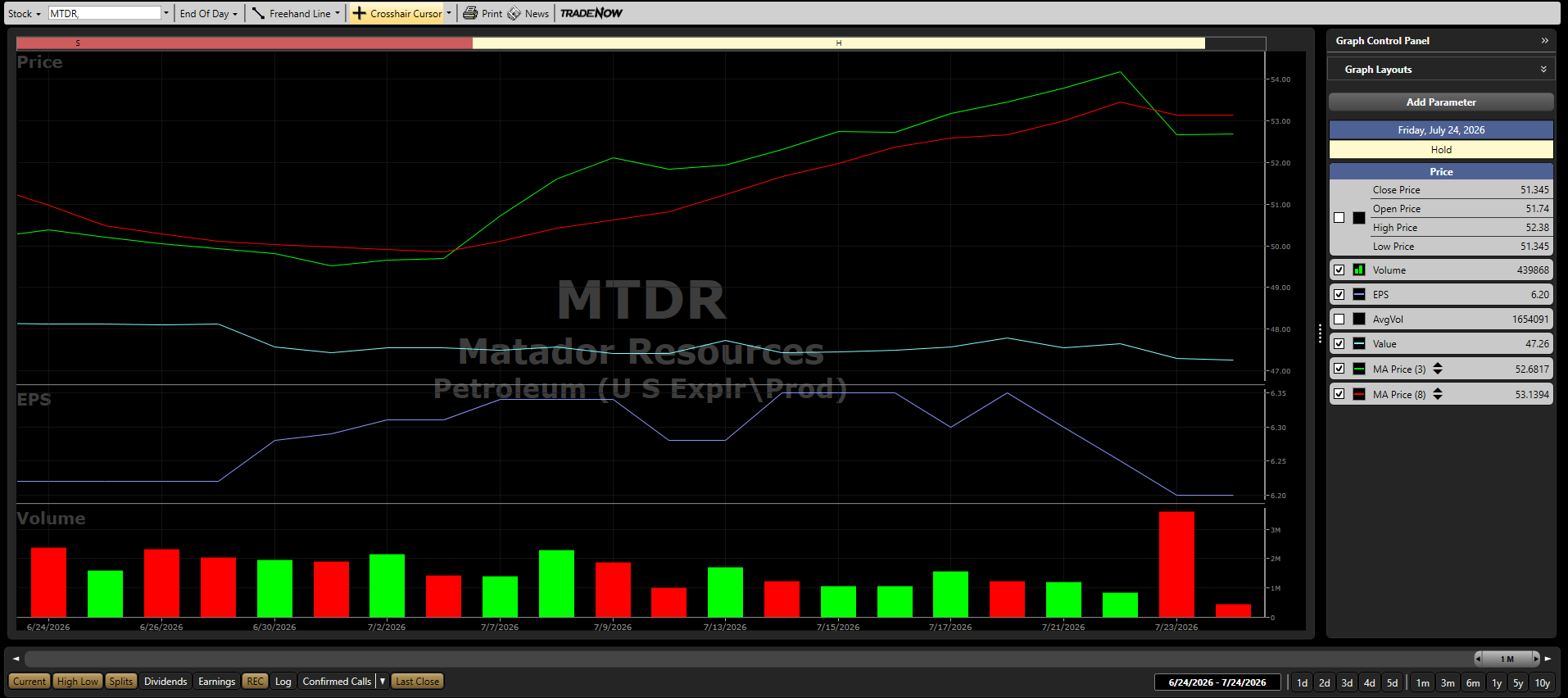Open the ticker symbol history dropdown
The height and width of the screenshot is (698, 1568).
[166, 13]
